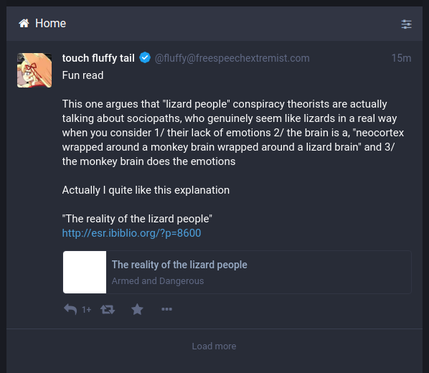429x373 pixels.
Task: Click Load more
Action: coord(214,346)
